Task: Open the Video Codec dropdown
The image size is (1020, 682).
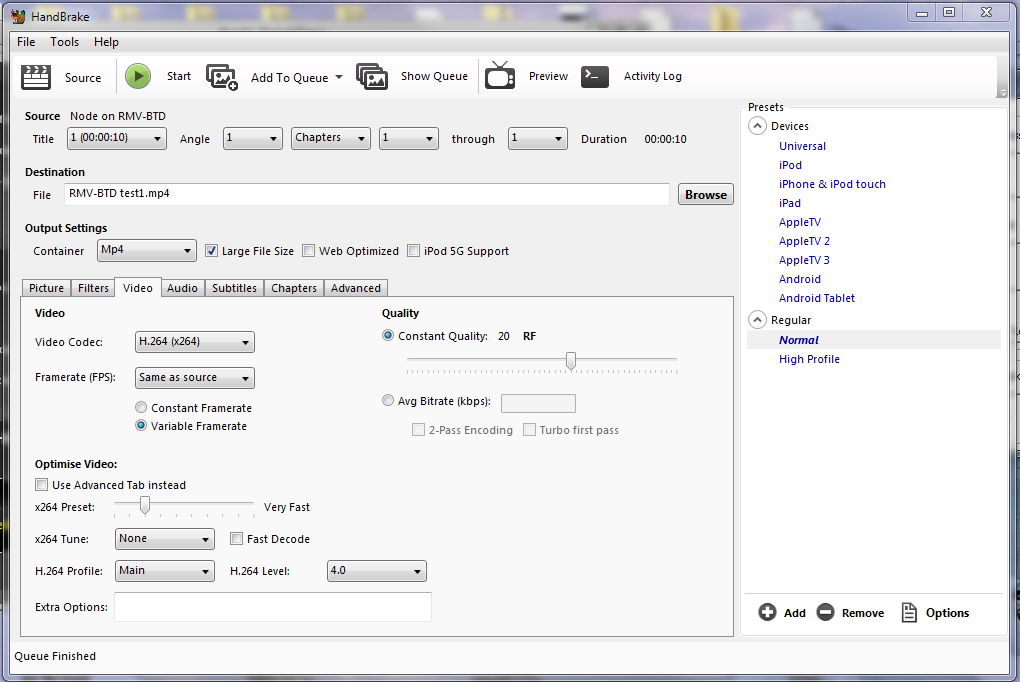Action: (195, 342)
